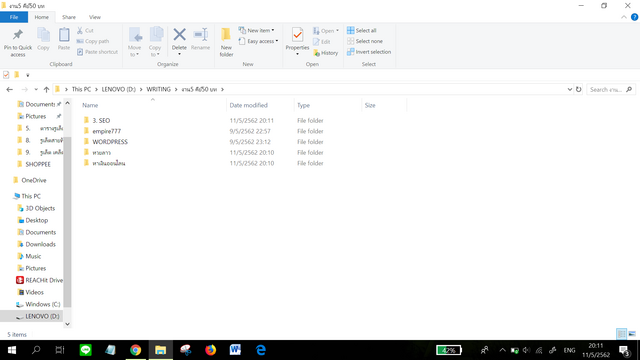Open Google Chrome from taskbar
Image resolution: width=640 pixels, height=360 pixels.
136,350
